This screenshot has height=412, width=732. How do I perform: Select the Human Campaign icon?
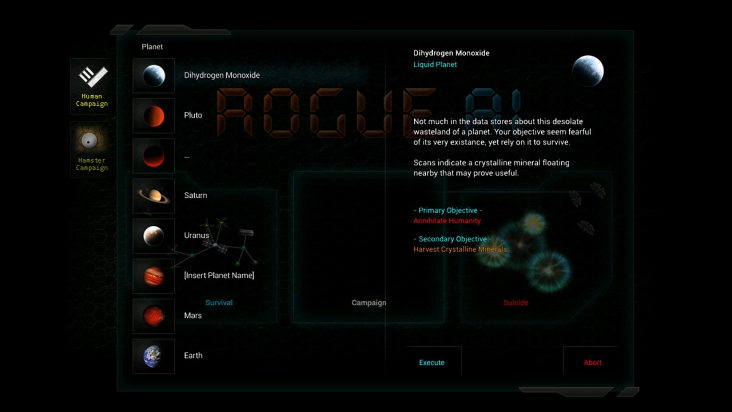point(92,86)
